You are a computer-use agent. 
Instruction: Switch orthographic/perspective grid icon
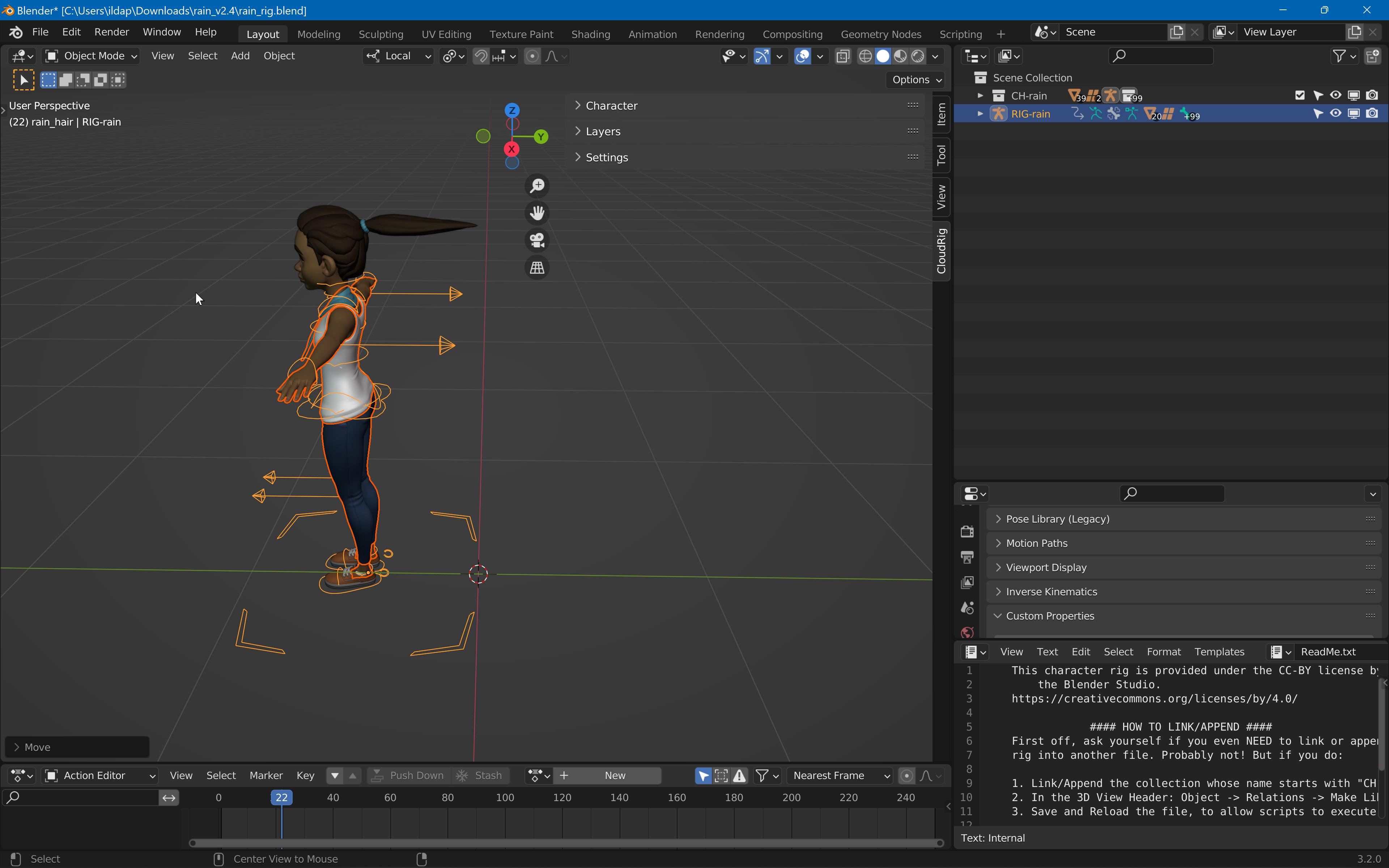click(537, 268)
